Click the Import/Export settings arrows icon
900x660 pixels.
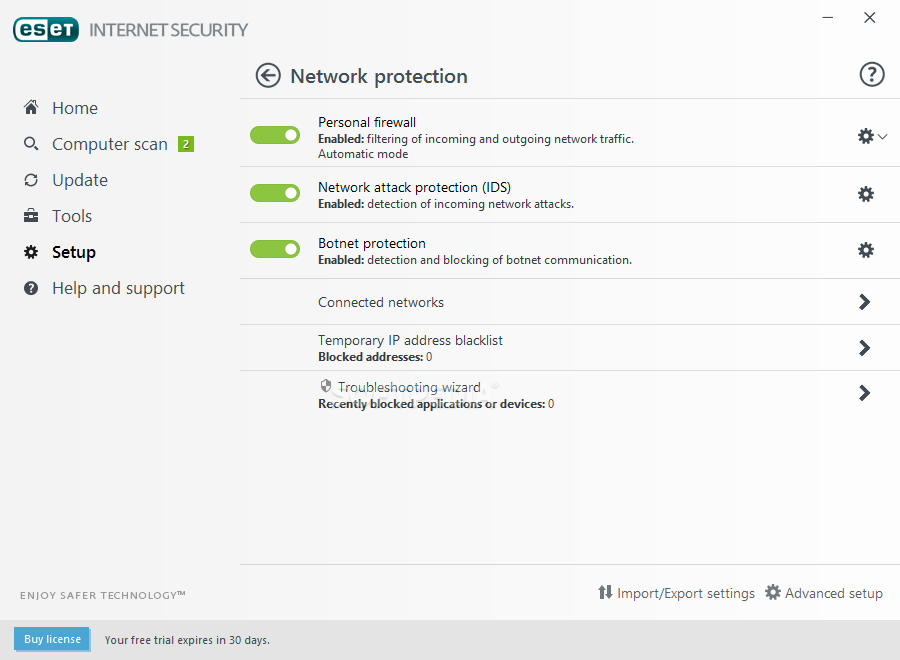click(605, 592)
